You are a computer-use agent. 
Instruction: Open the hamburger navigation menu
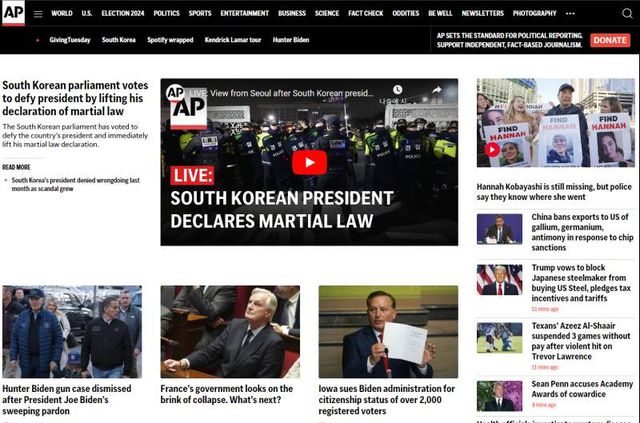[x=38, y=14]
